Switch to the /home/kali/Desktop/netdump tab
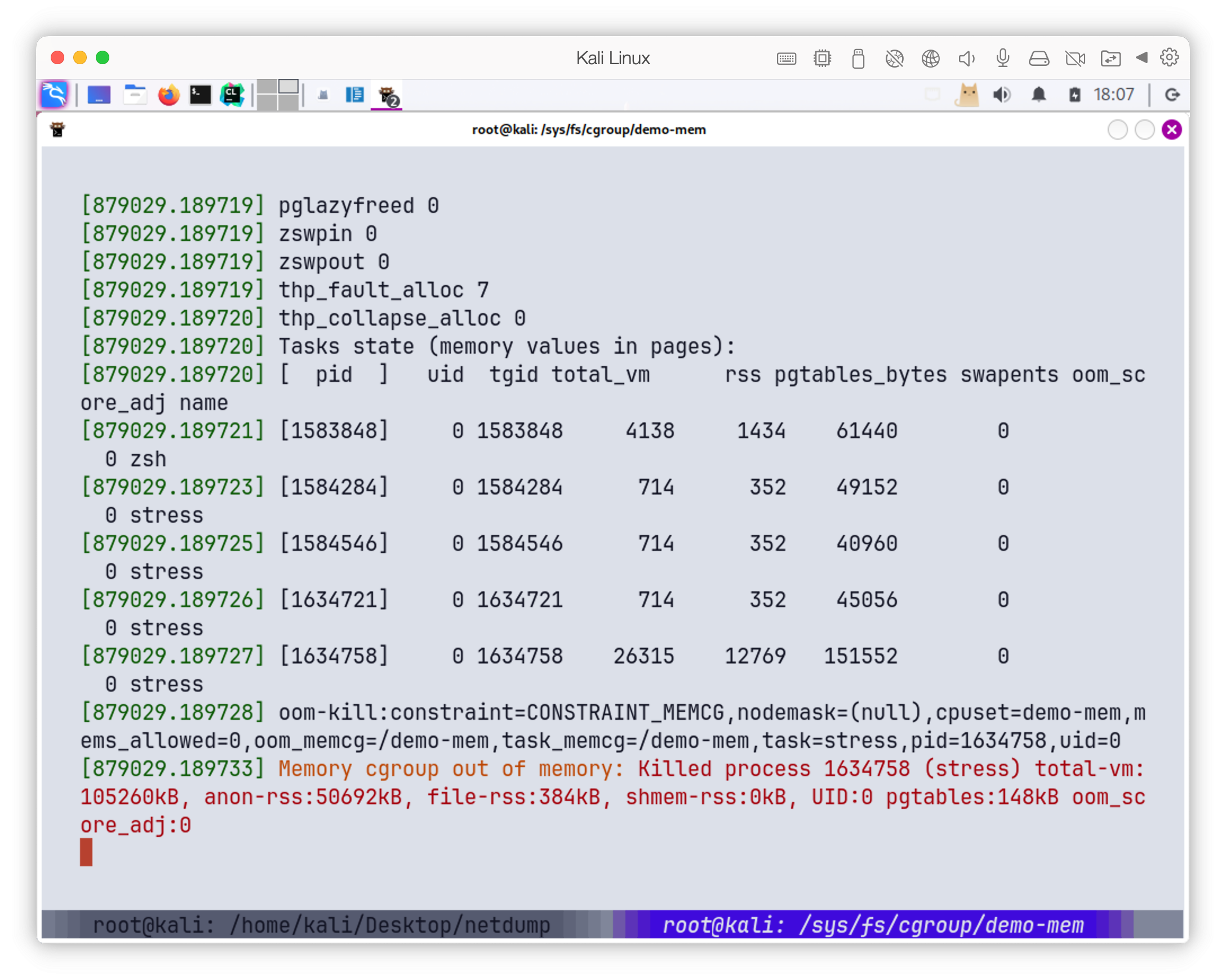1226x980 pixels. (321, 925)
